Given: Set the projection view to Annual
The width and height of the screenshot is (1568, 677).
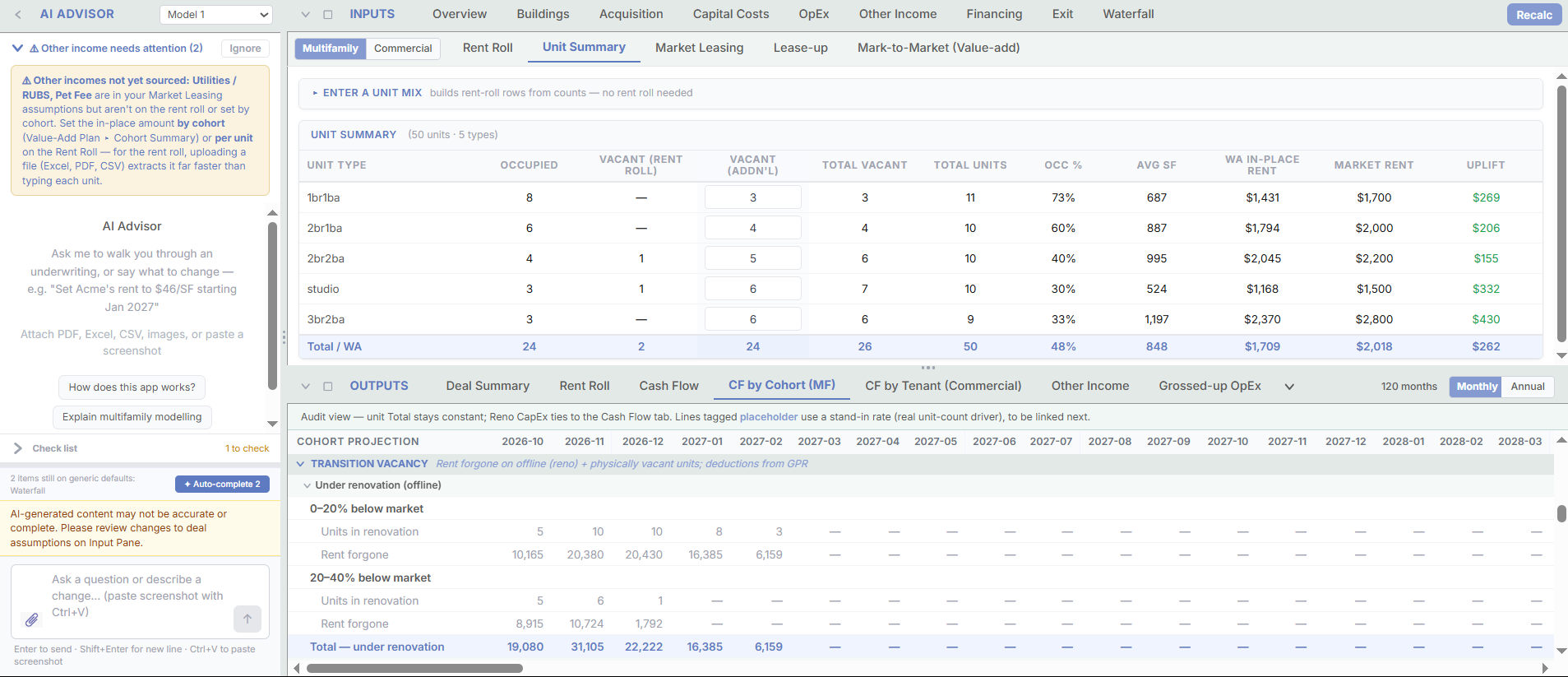Looking at the screenshot, I should 1528,387.
